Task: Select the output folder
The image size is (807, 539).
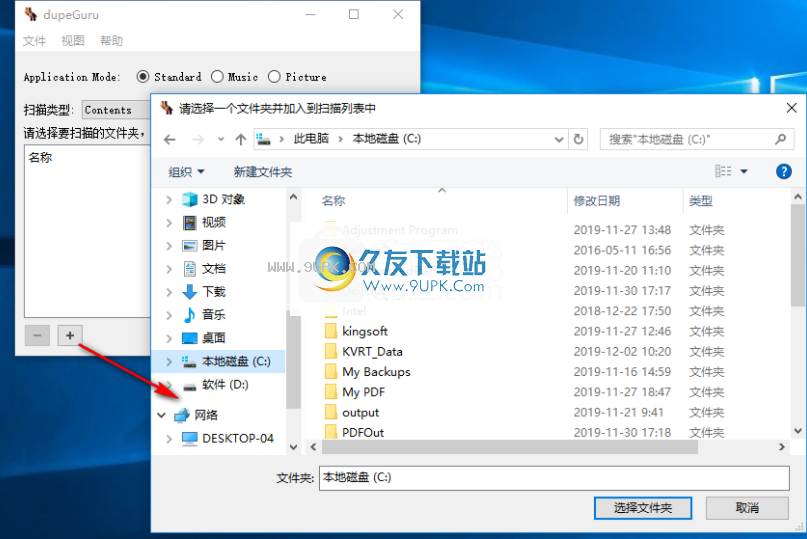Action: tap(360, 412)
